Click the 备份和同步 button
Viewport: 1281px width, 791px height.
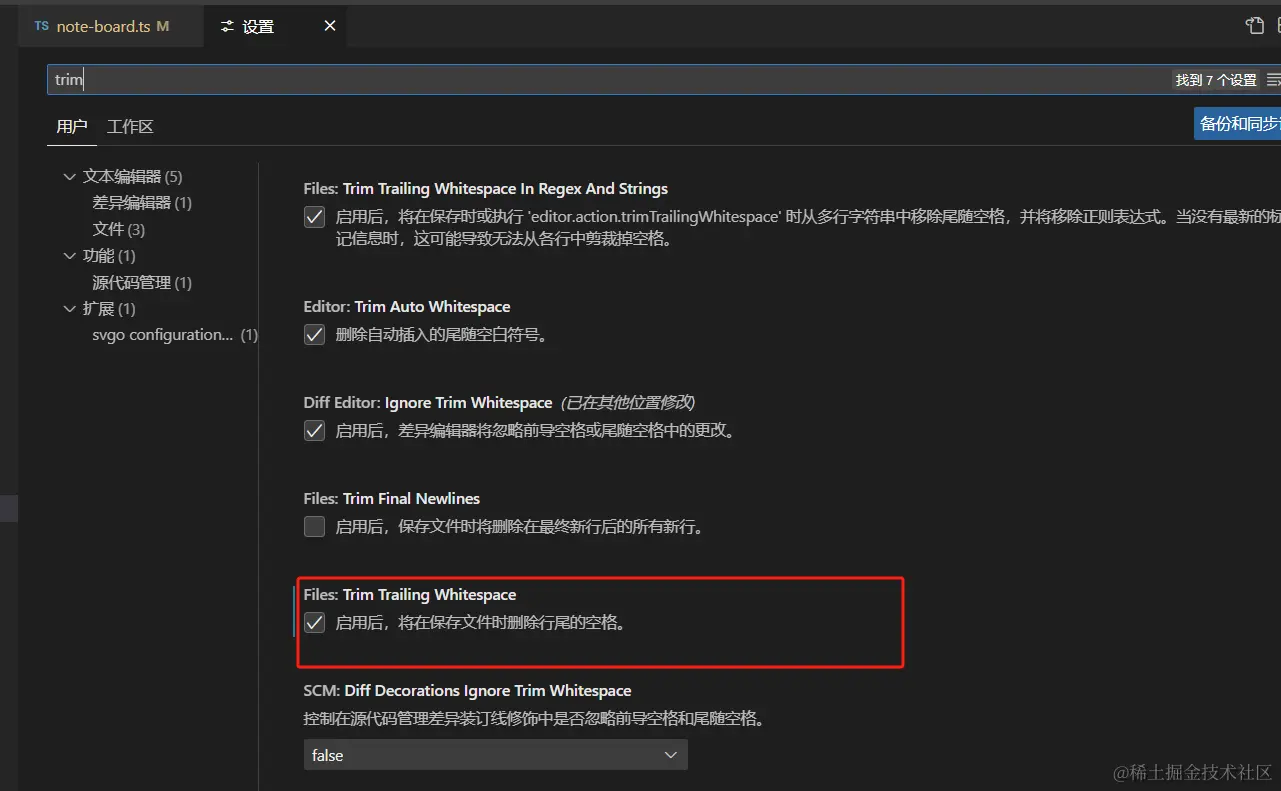tap(1238, 124)
